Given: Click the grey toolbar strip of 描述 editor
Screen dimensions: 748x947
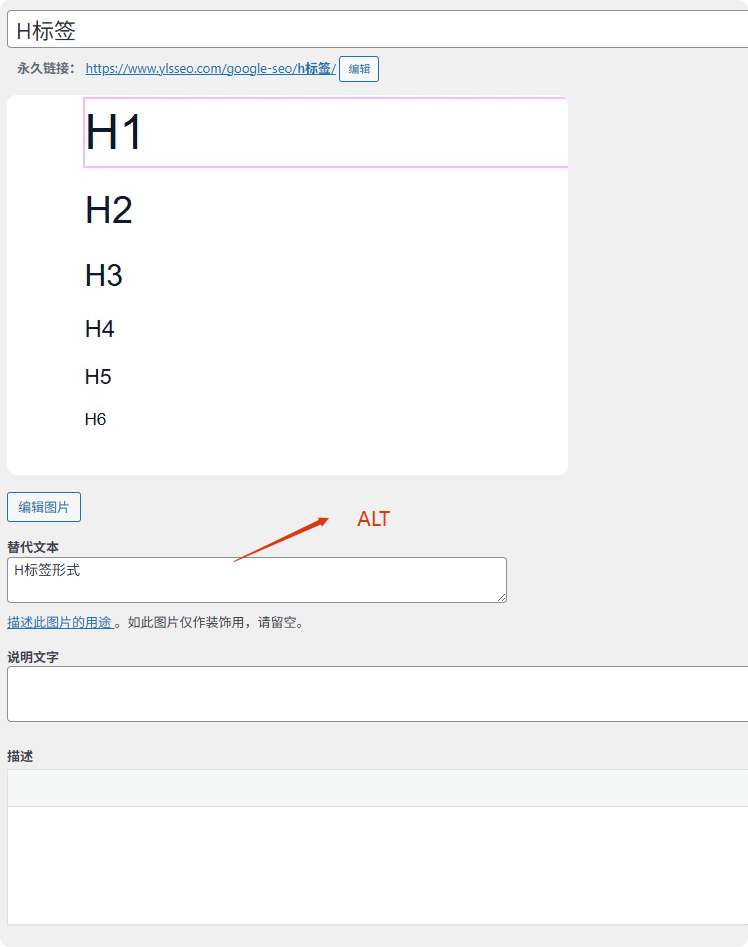Looking at the screenshot, I should pyautogui.click(x=376, y=788).
